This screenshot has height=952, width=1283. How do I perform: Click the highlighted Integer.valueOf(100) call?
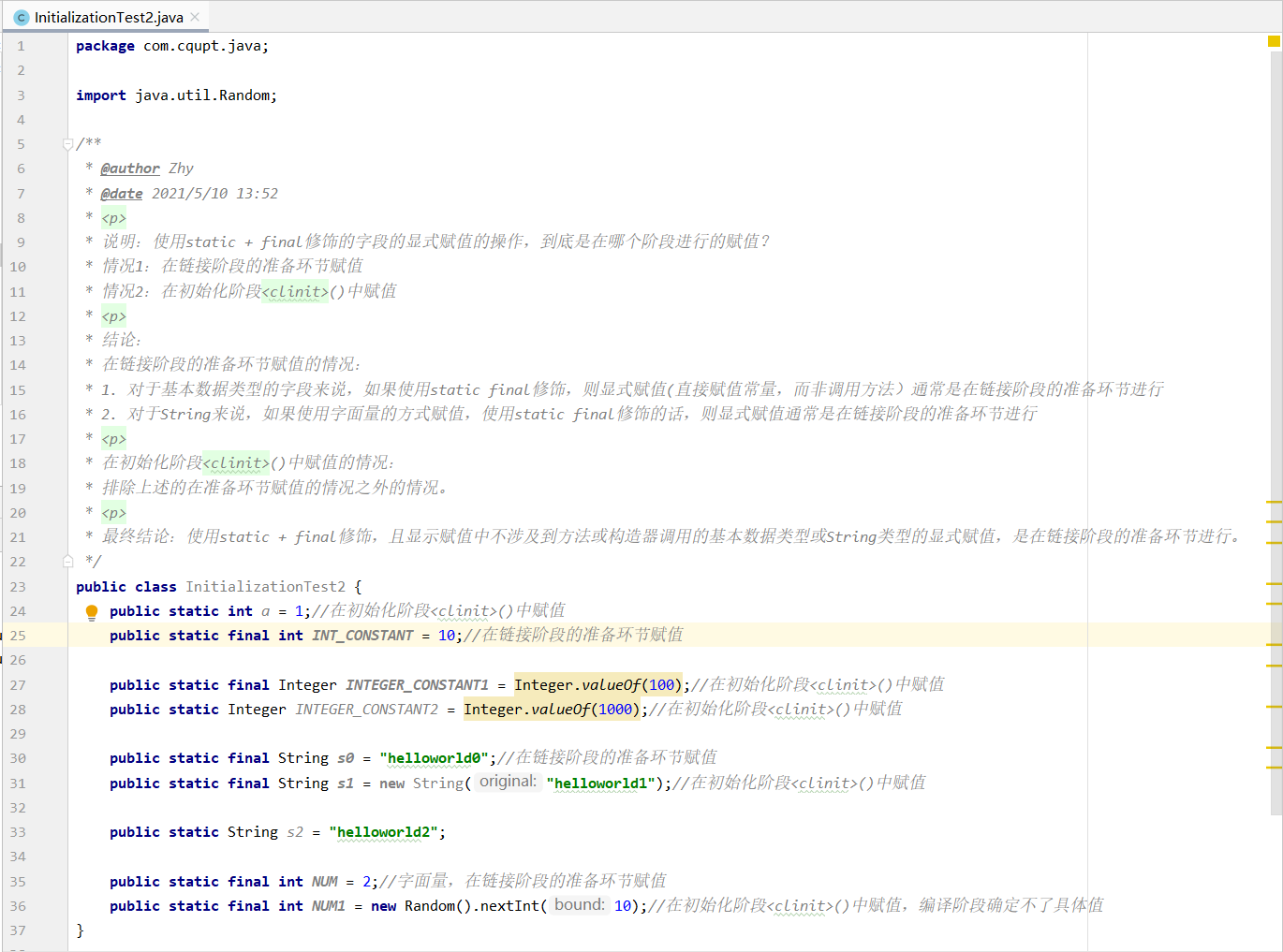click(x=598, y=685)
